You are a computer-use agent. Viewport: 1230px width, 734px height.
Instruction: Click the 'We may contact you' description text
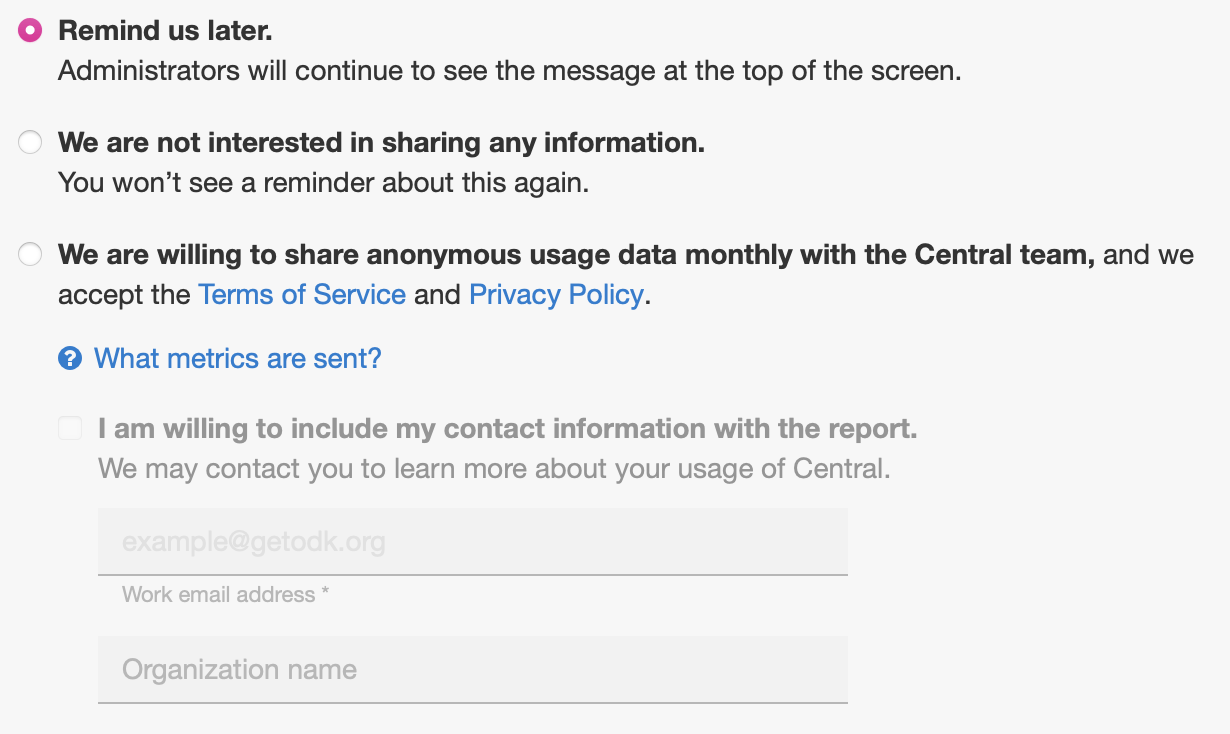pyautogui.click(x=494, y=468)
